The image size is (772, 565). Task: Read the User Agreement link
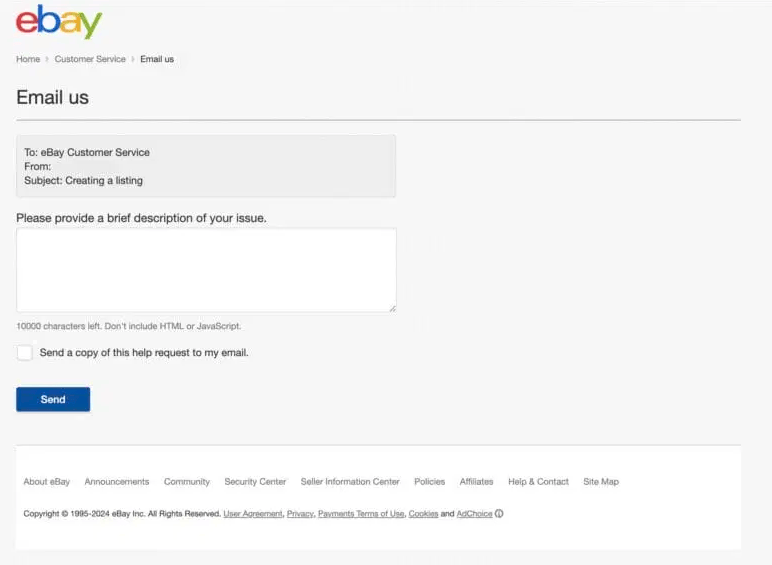click(x=252, y=514)
